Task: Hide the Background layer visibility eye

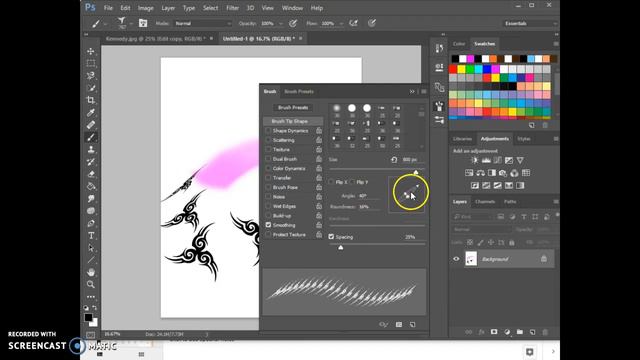Action: pos(456,259)
